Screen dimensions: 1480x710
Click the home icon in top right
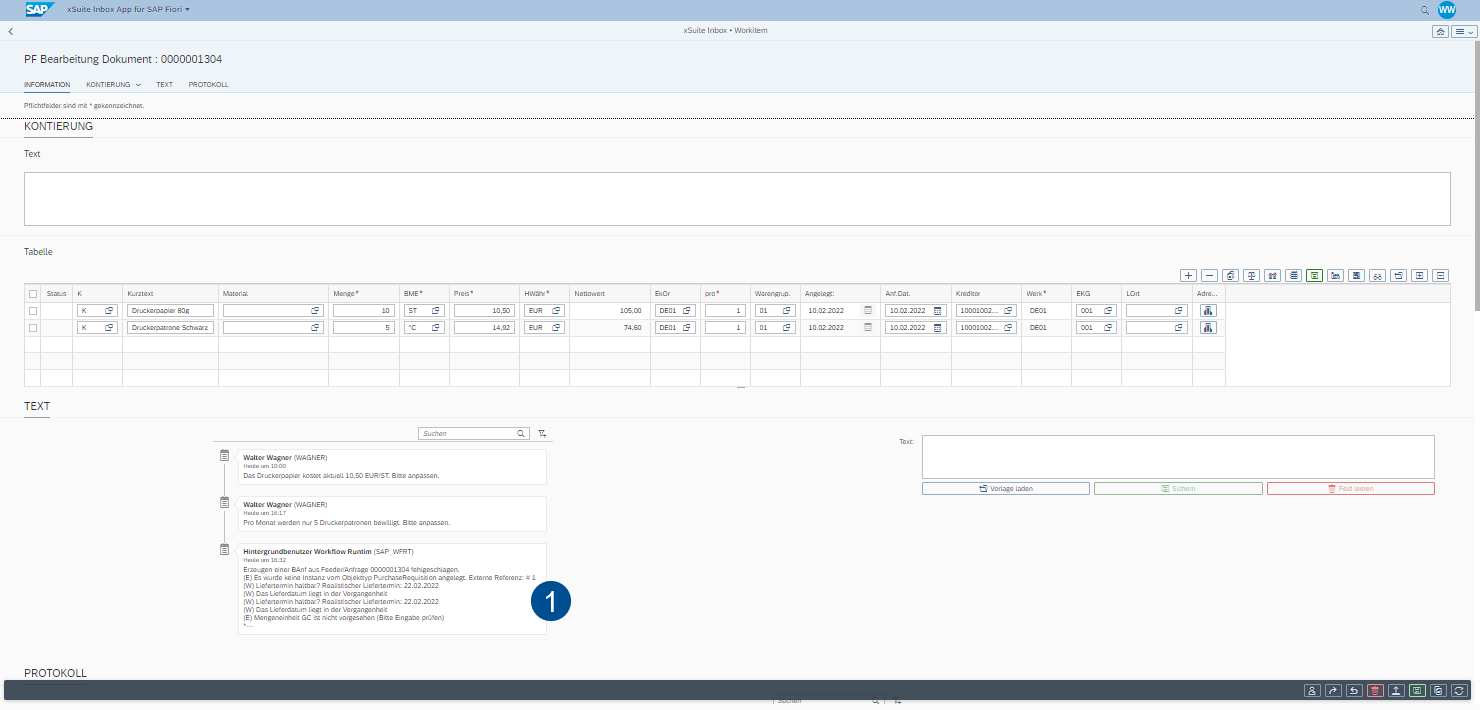[x=1440, y=31]
